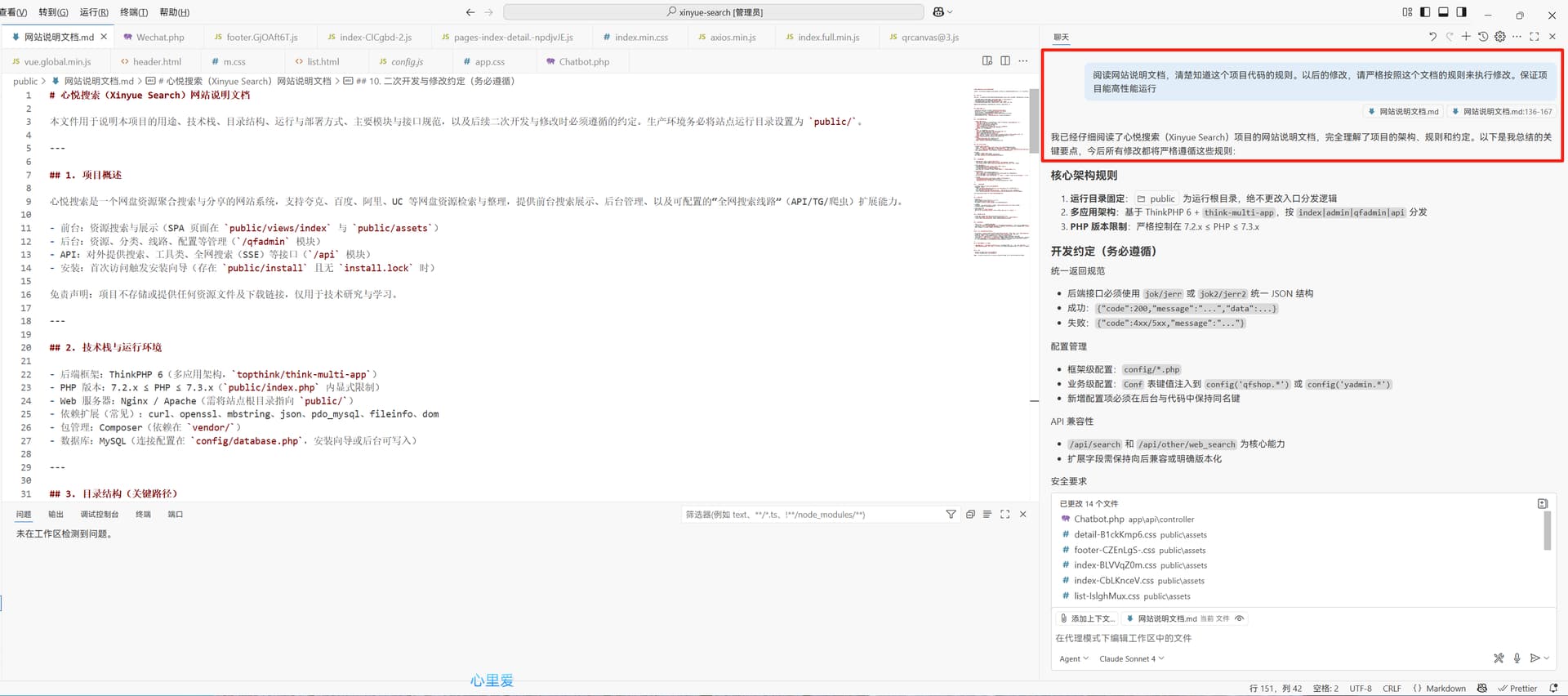
Task: Toggle secondary sidebar visibility in title bar
Action: pos(1461,12)
